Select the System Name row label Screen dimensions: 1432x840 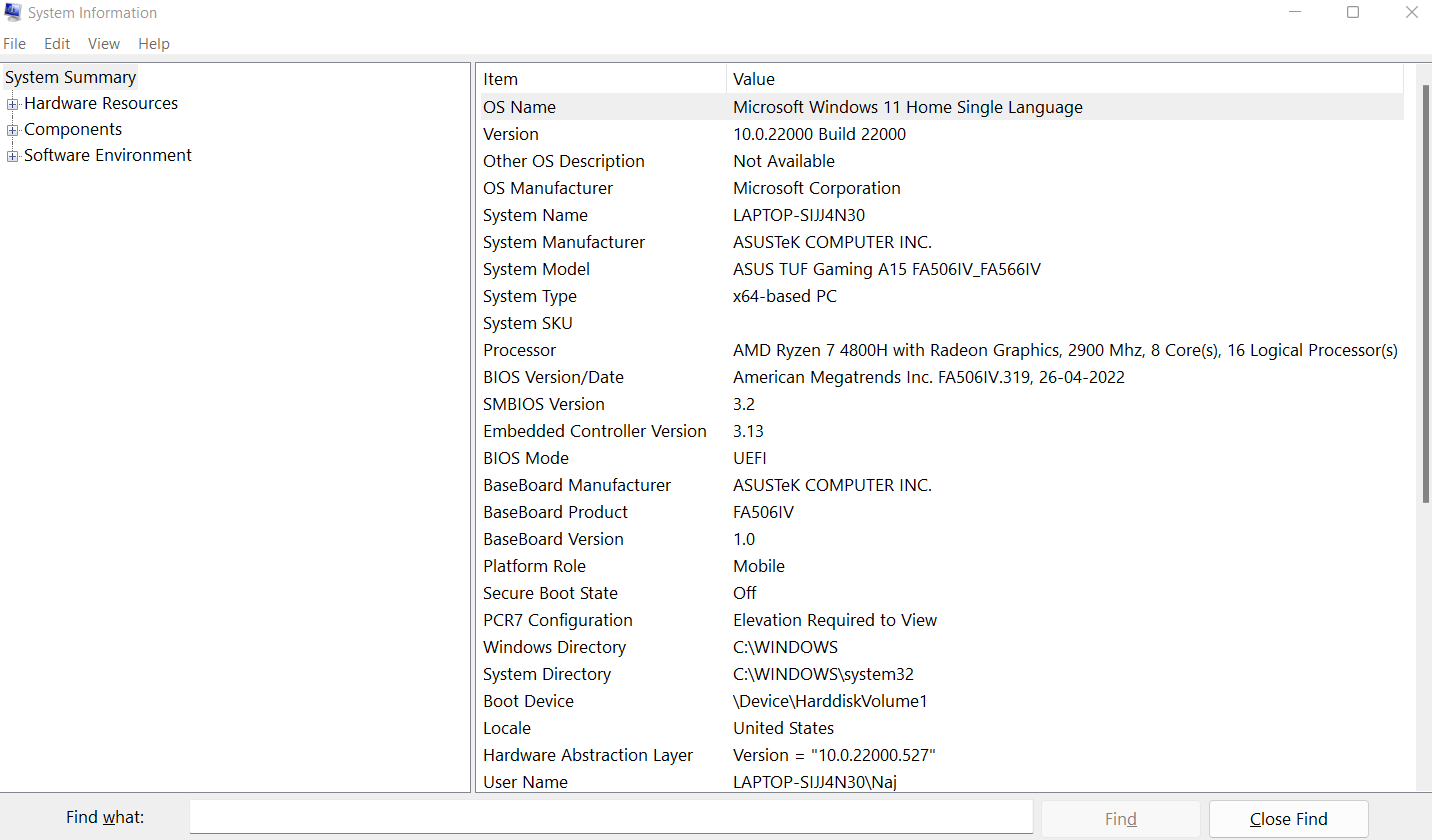point(535,215)
